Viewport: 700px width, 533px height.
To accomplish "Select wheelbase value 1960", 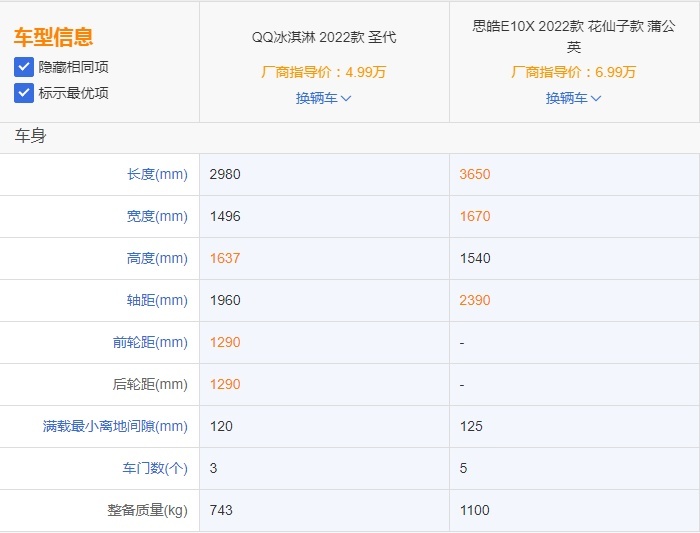I will (225, 300).
